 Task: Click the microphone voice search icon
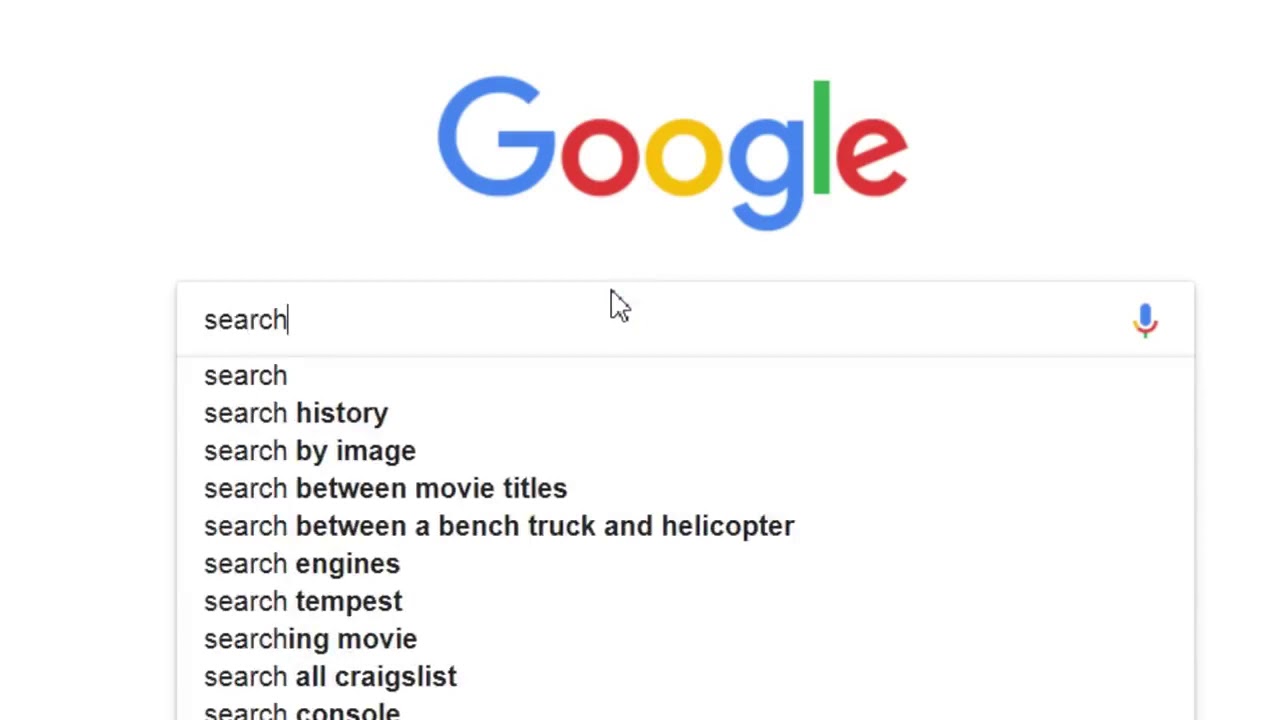coord(1145,320)
